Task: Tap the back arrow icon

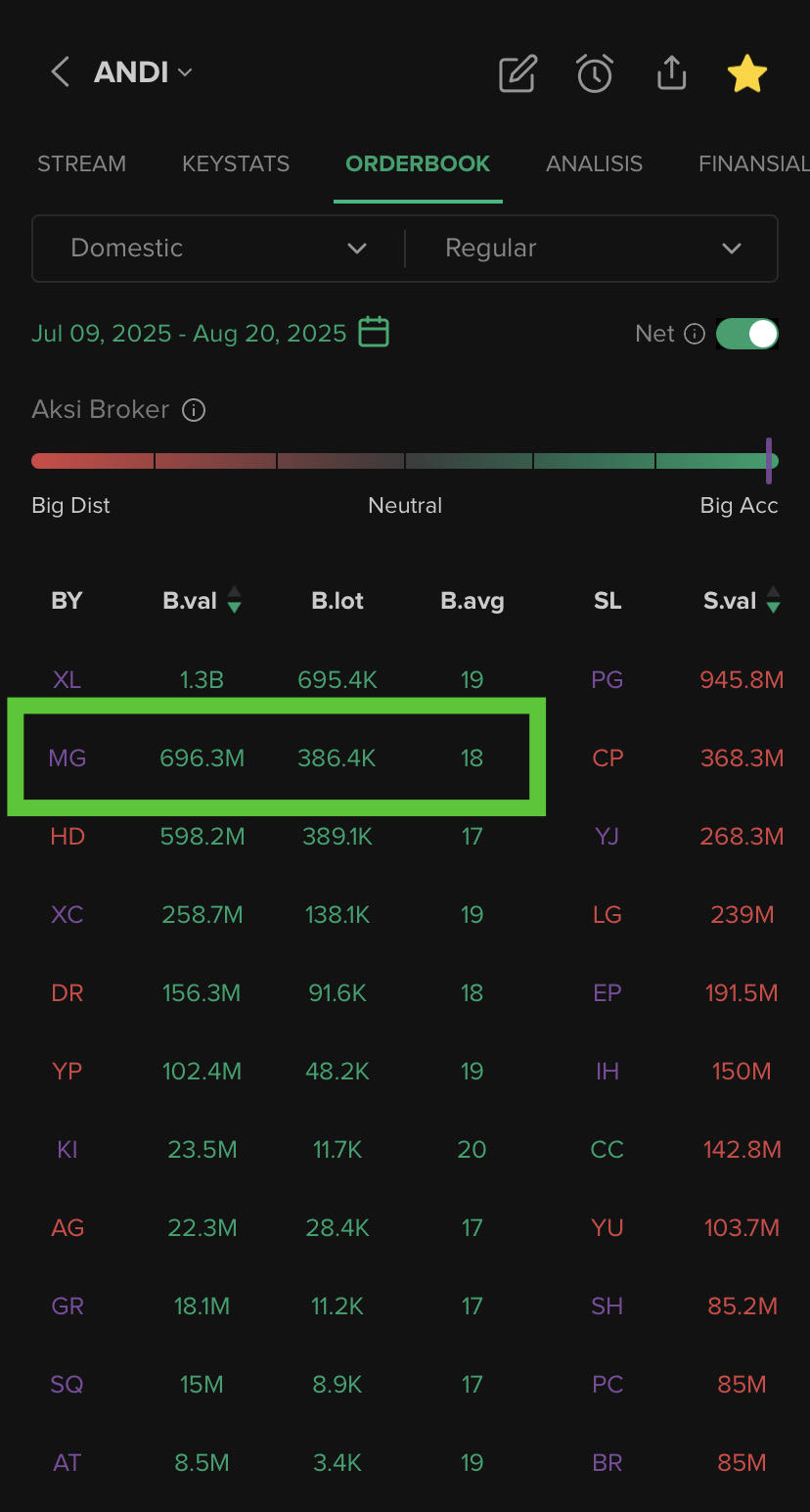Action: point(60,72)
